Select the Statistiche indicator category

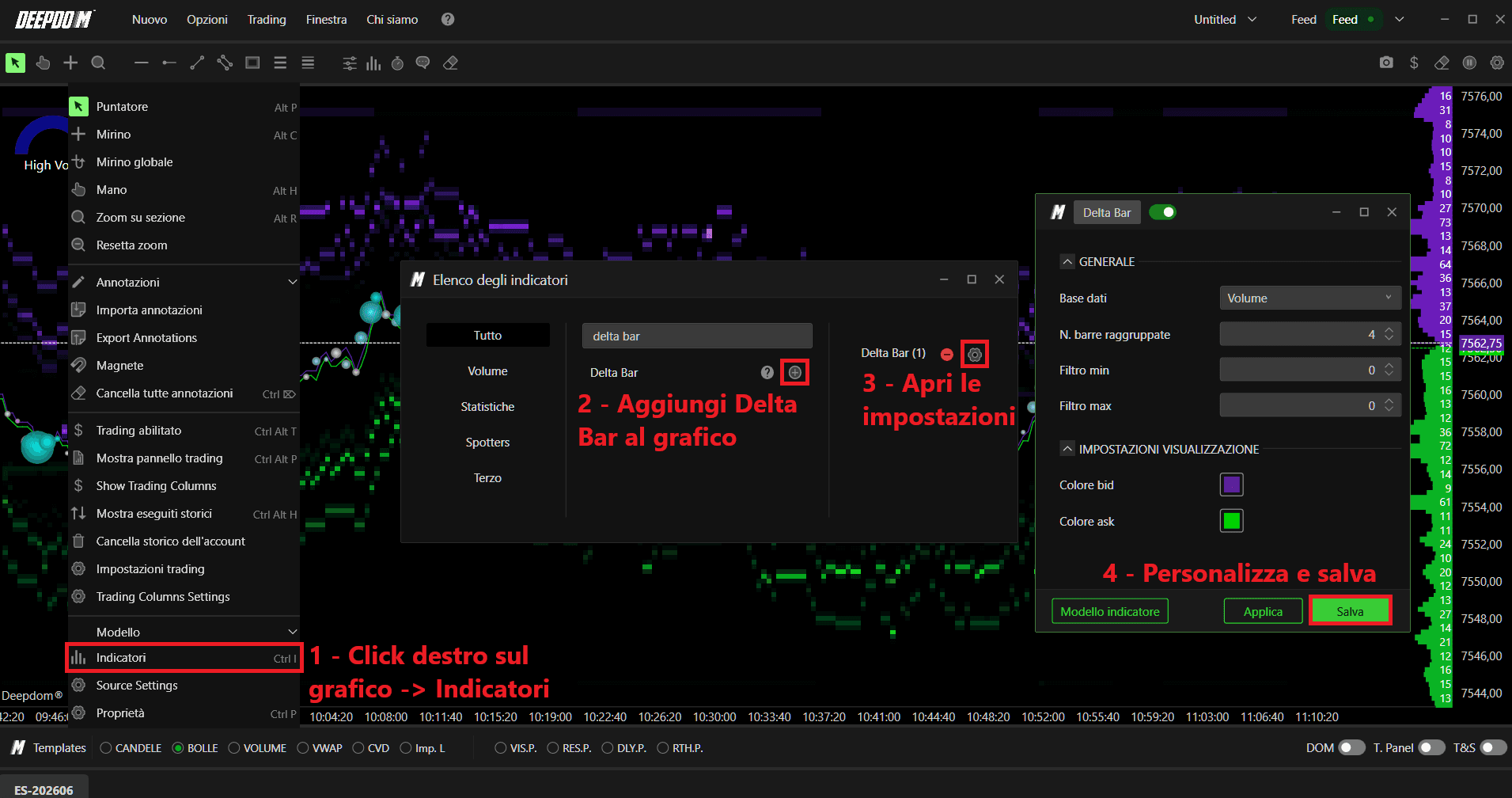[x=487, y=406]
